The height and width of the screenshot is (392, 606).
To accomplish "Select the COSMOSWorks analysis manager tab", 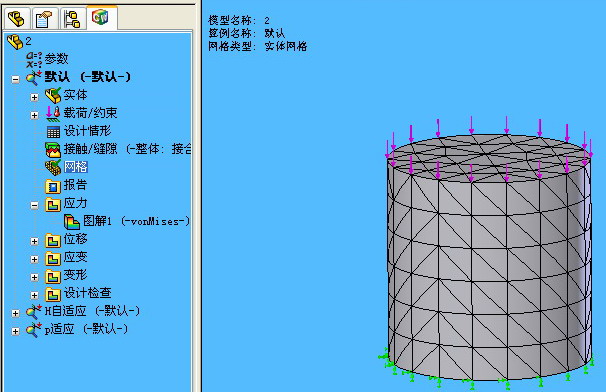I will 100,17.
